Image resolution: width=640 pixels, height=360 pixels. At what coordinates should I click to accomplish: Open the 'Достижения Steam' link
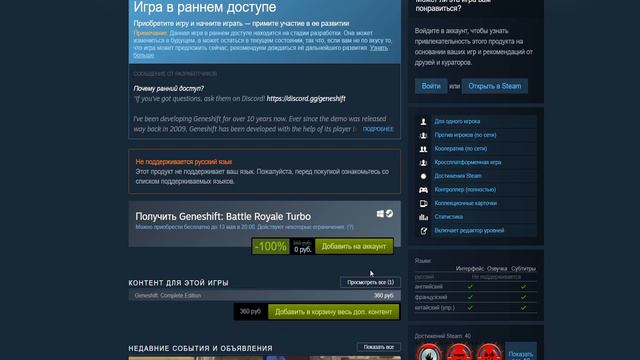[458, 176]
